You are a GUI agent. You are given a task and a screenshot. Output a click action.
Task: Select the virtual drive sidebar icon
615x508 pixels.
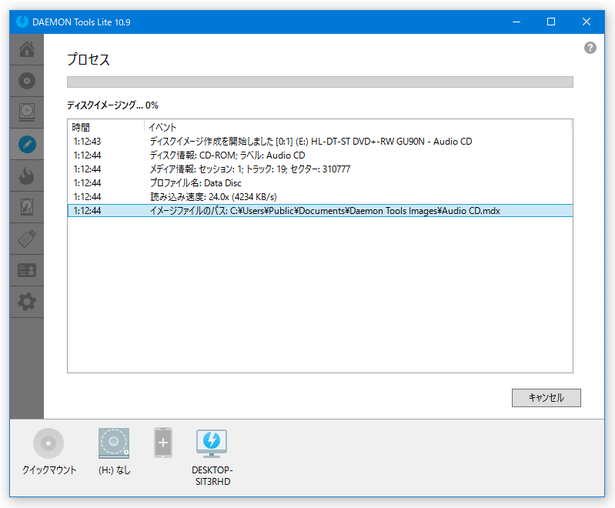tap(27, 112)
